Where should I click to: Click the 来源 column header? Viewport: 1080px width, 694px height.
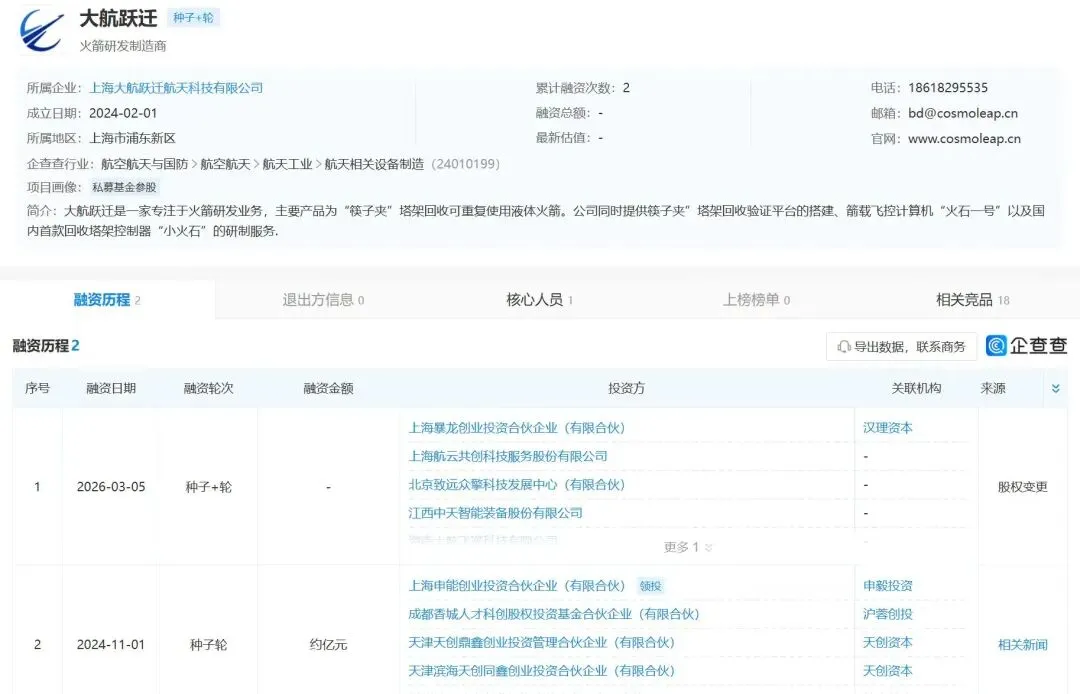[x=993, y=388]
